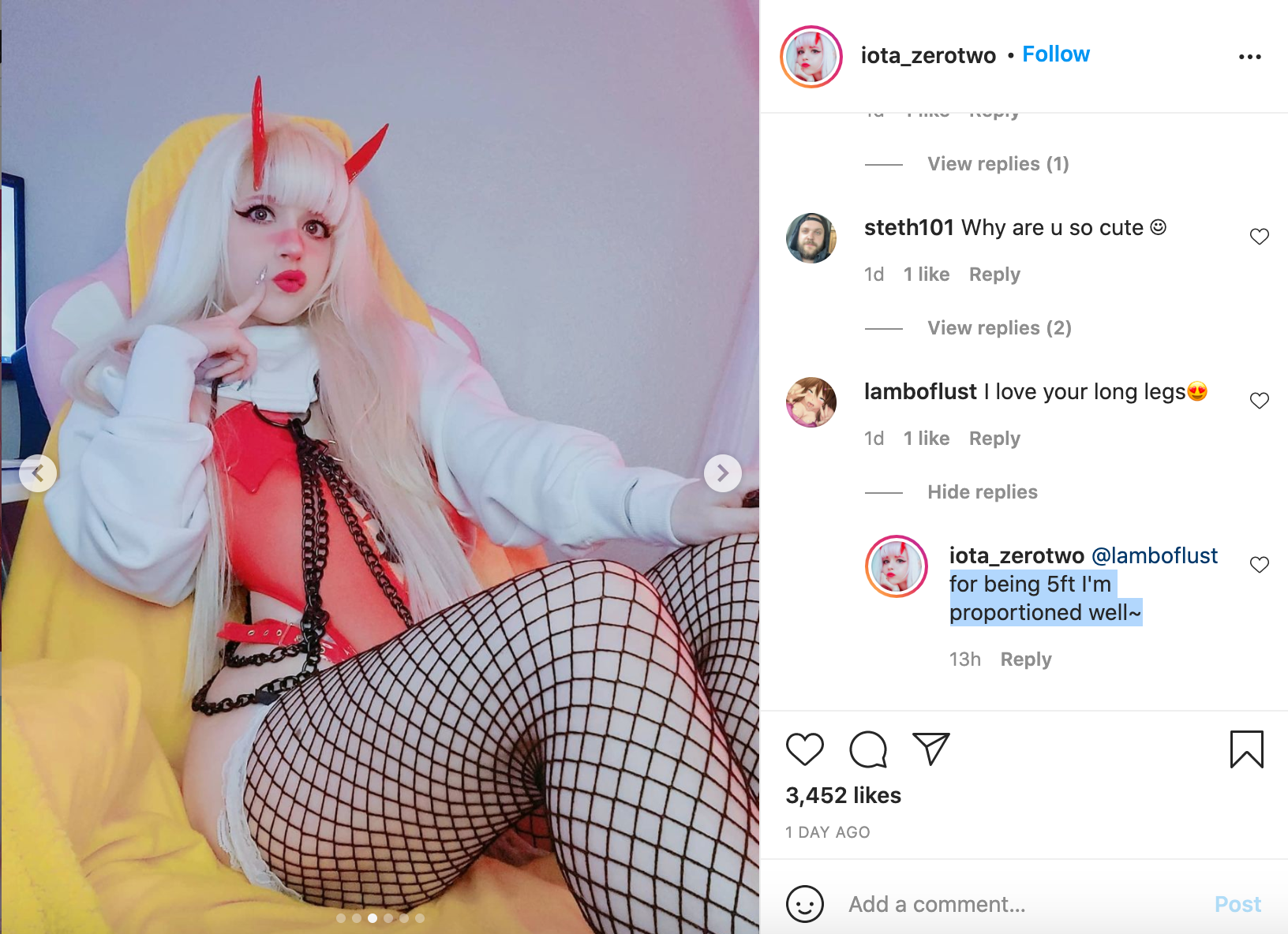
Task: Like the post with the heart icon
Action: (x=804, y=749)
